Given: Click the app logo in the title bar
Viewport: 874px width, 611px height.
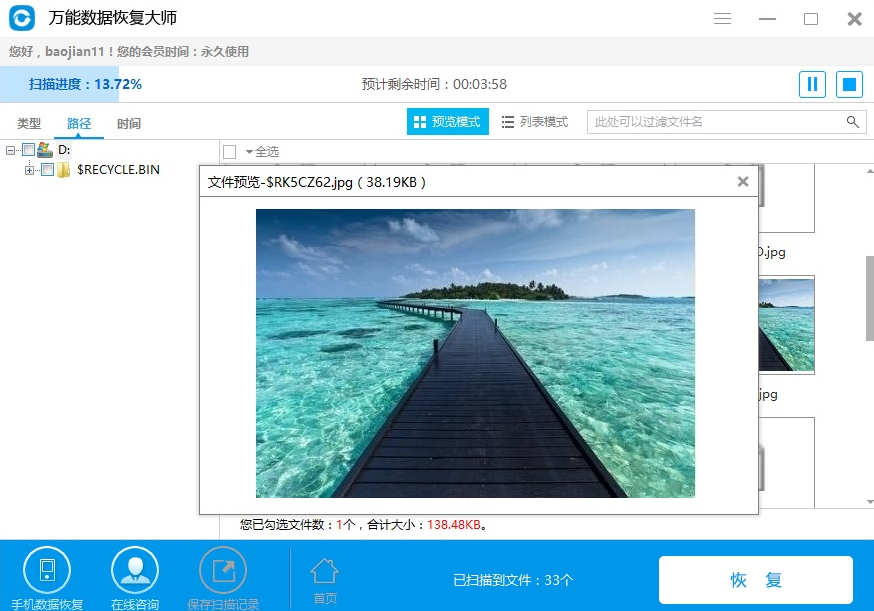Looking at the screenshot, I should point(19,17).
